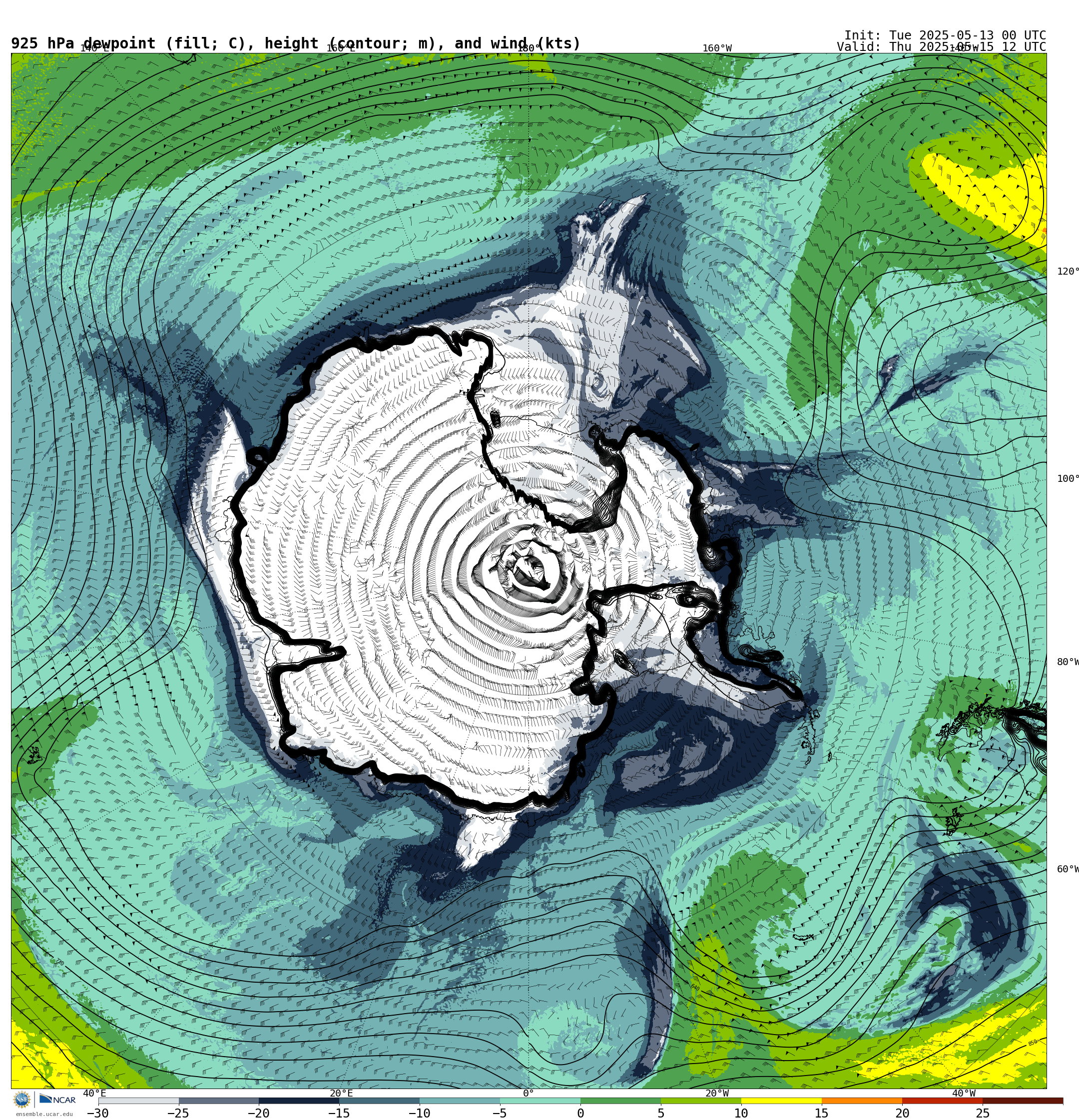Viewport: 1079px width, 1120px height.
Task: Select the teal -10 to -5 swatch
Action: pos(460,1101)
